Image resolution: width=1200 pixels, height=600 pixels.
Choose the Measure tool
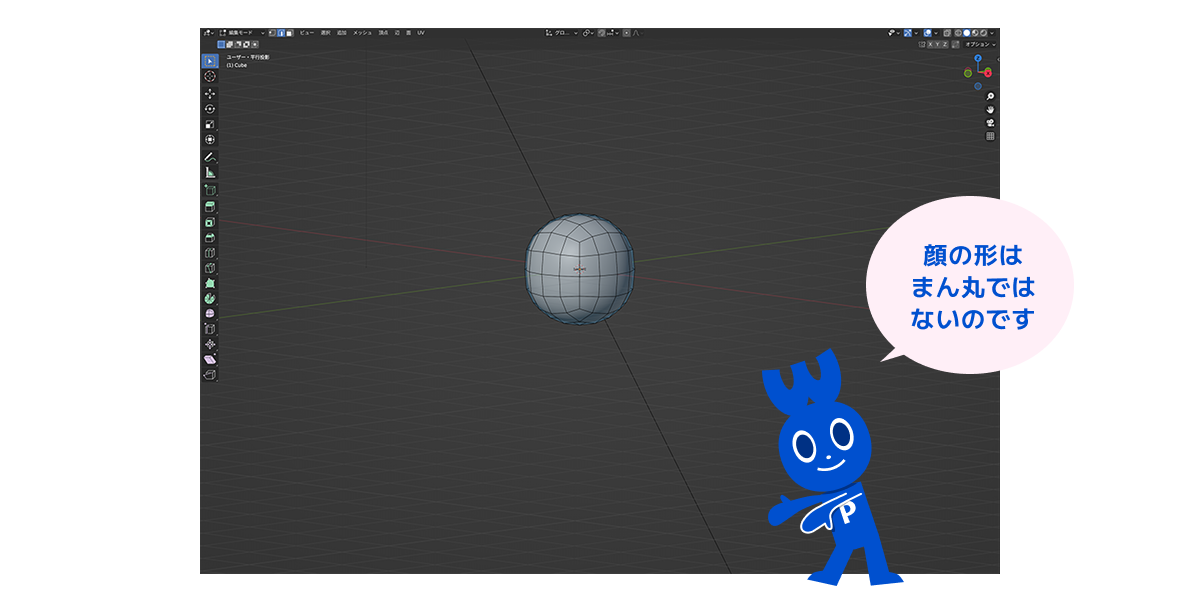coord(210,172)
